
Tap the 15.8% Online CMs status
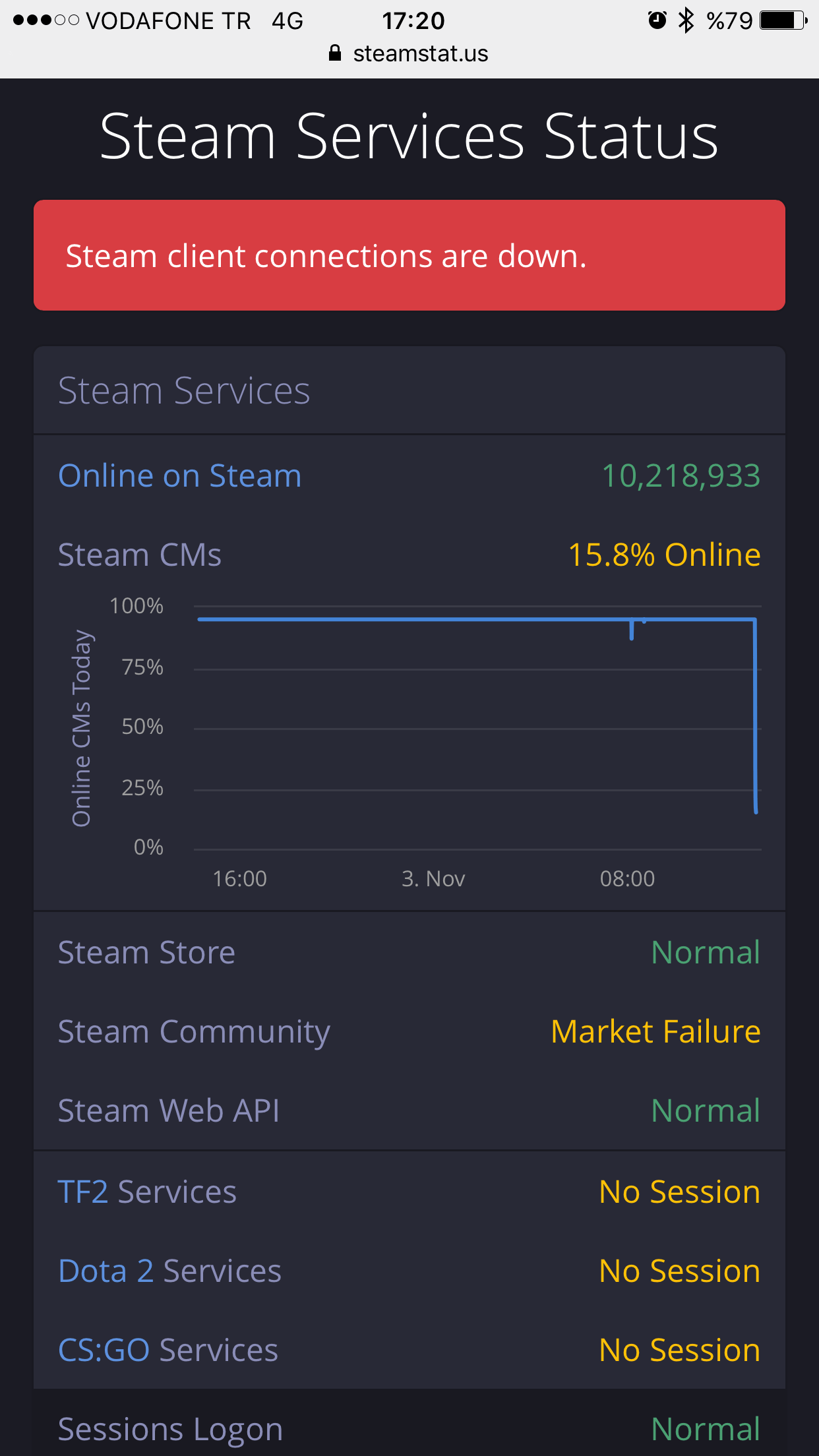pos(664,555)
